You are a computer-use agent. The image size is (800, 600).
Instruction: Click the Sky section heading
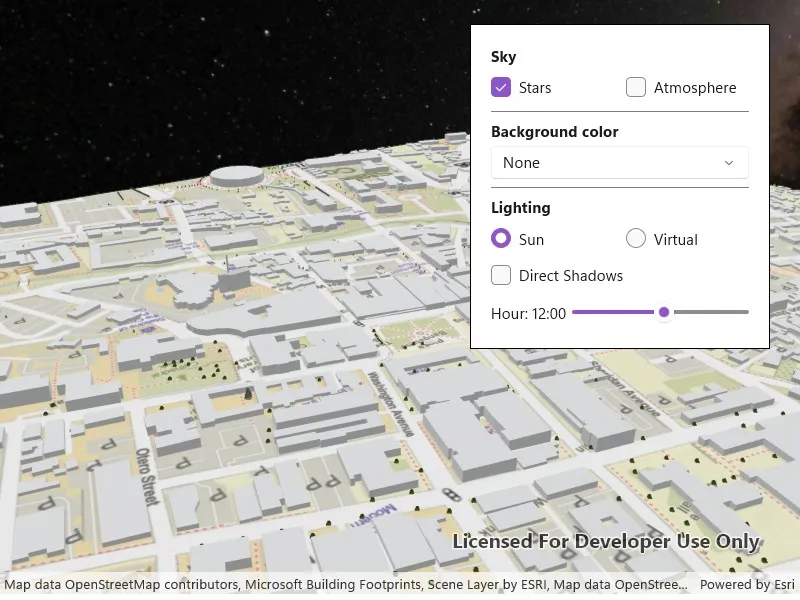tap(503, 57)
